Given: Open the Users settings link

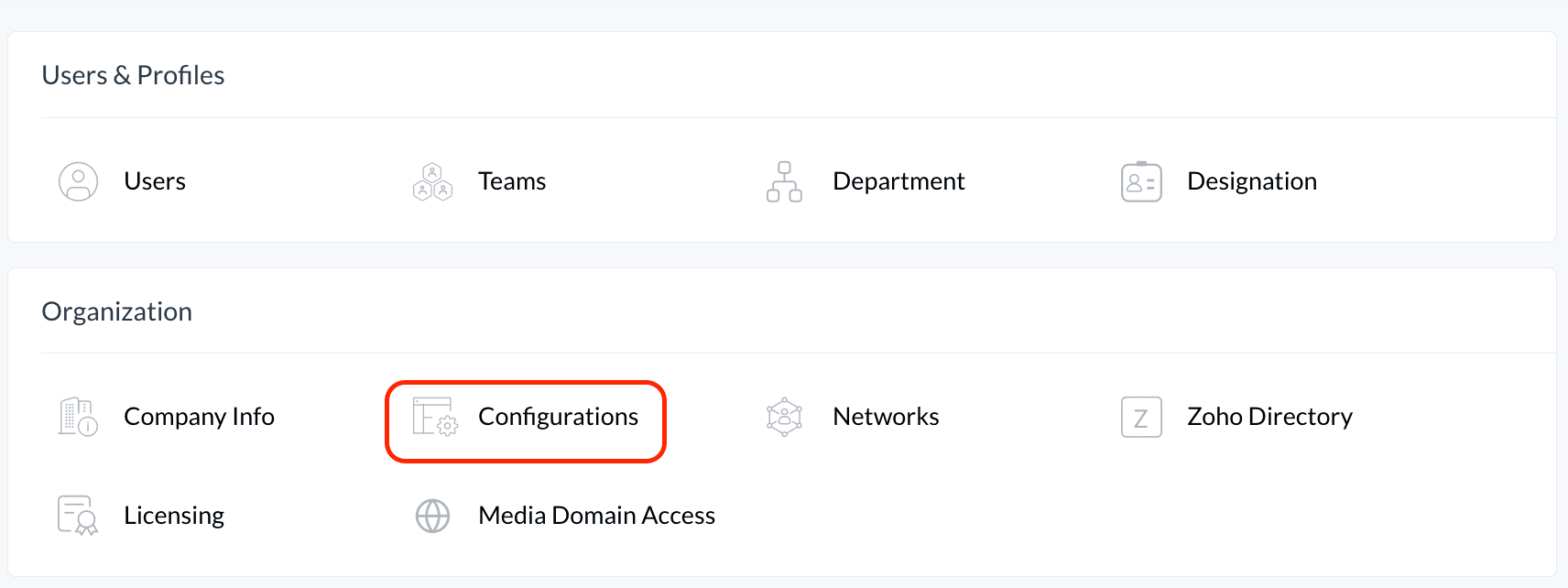Looking at the screenshot, I should coord(155,181).
